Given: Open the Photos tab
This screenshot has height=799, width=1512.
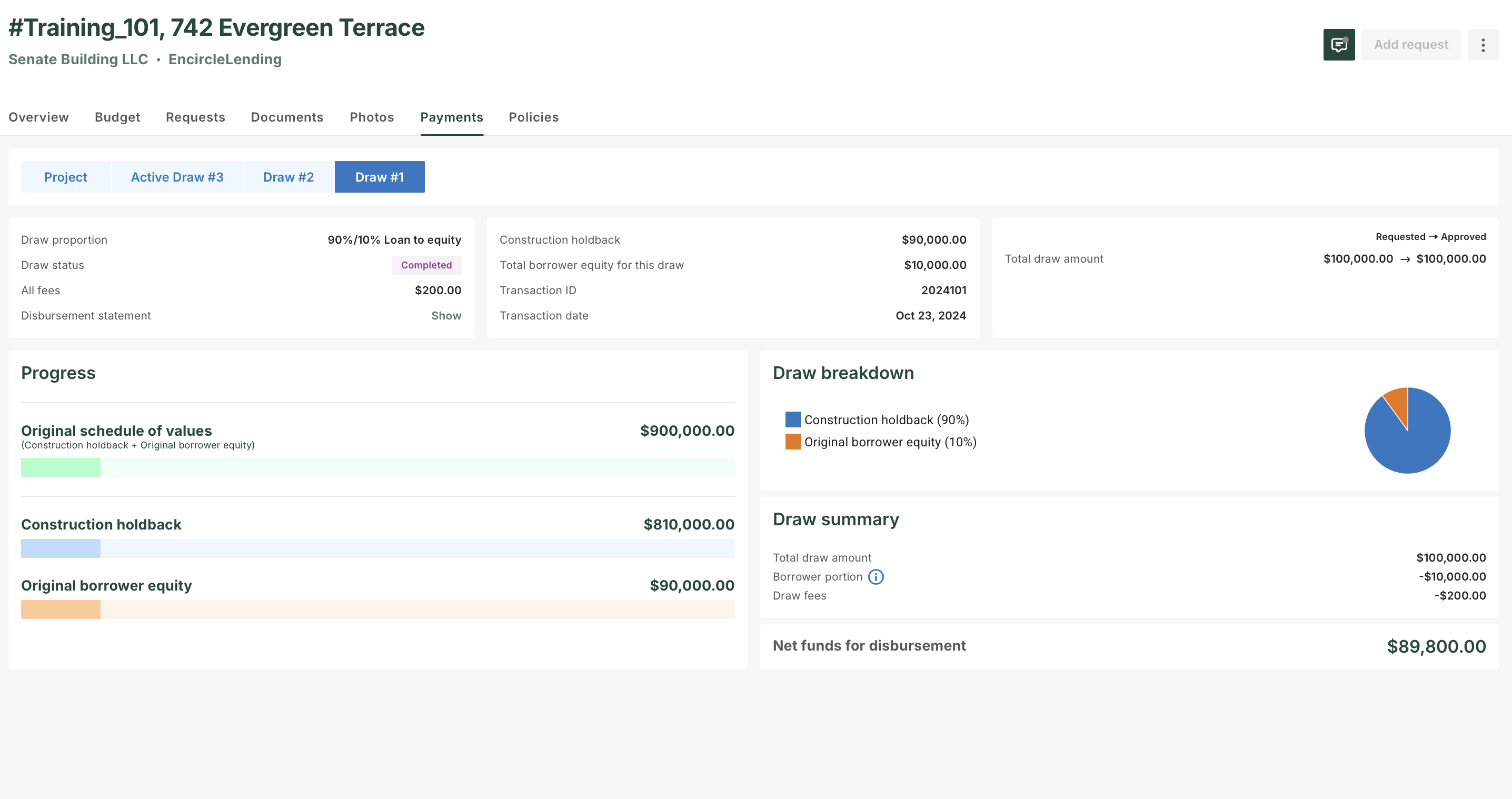Looking at the screenshot, I should click(372, 117).
